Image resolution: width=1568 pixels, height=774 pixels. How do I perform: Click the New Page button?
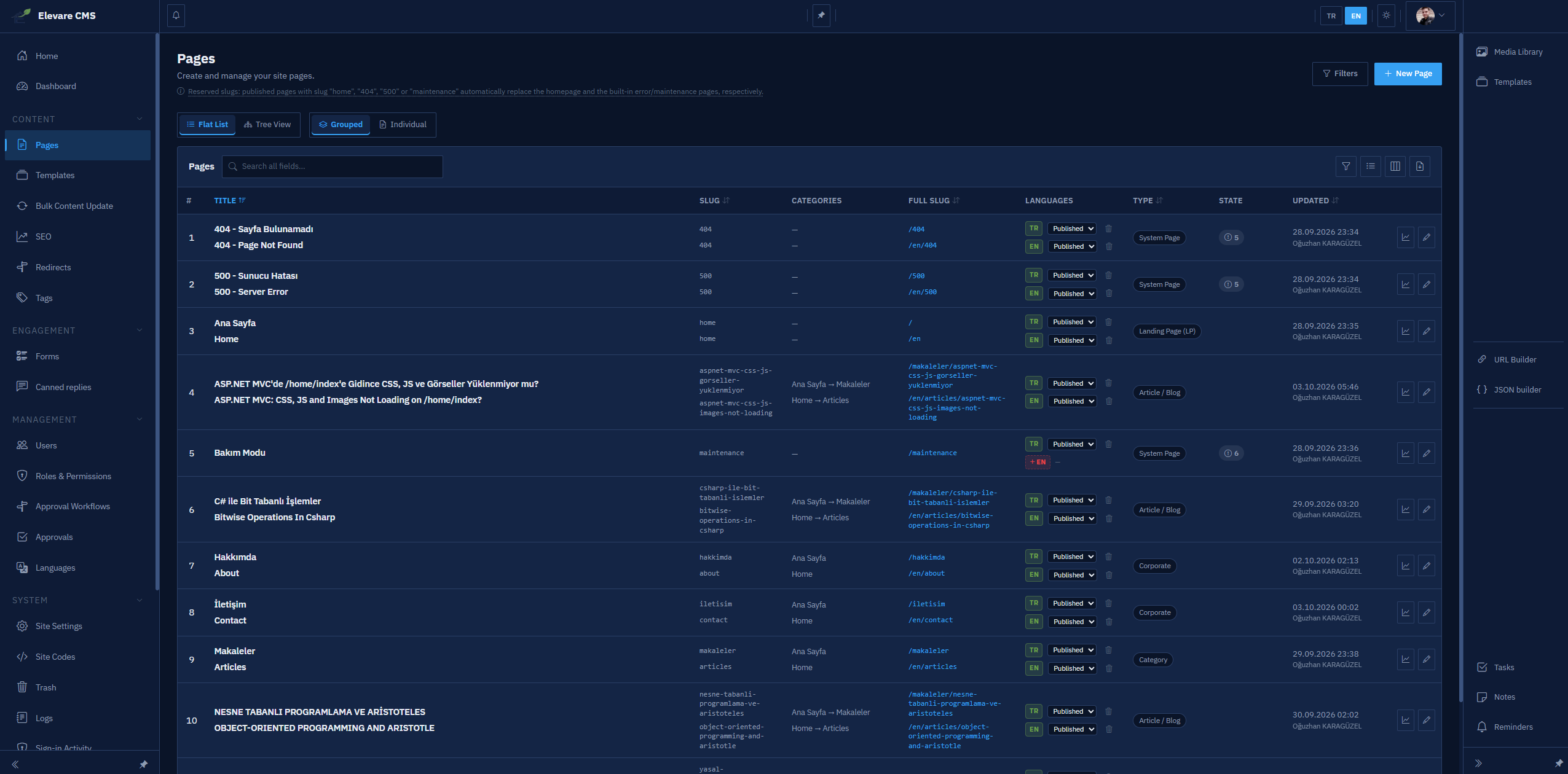pyautogui.click(x=1408, y=74)
